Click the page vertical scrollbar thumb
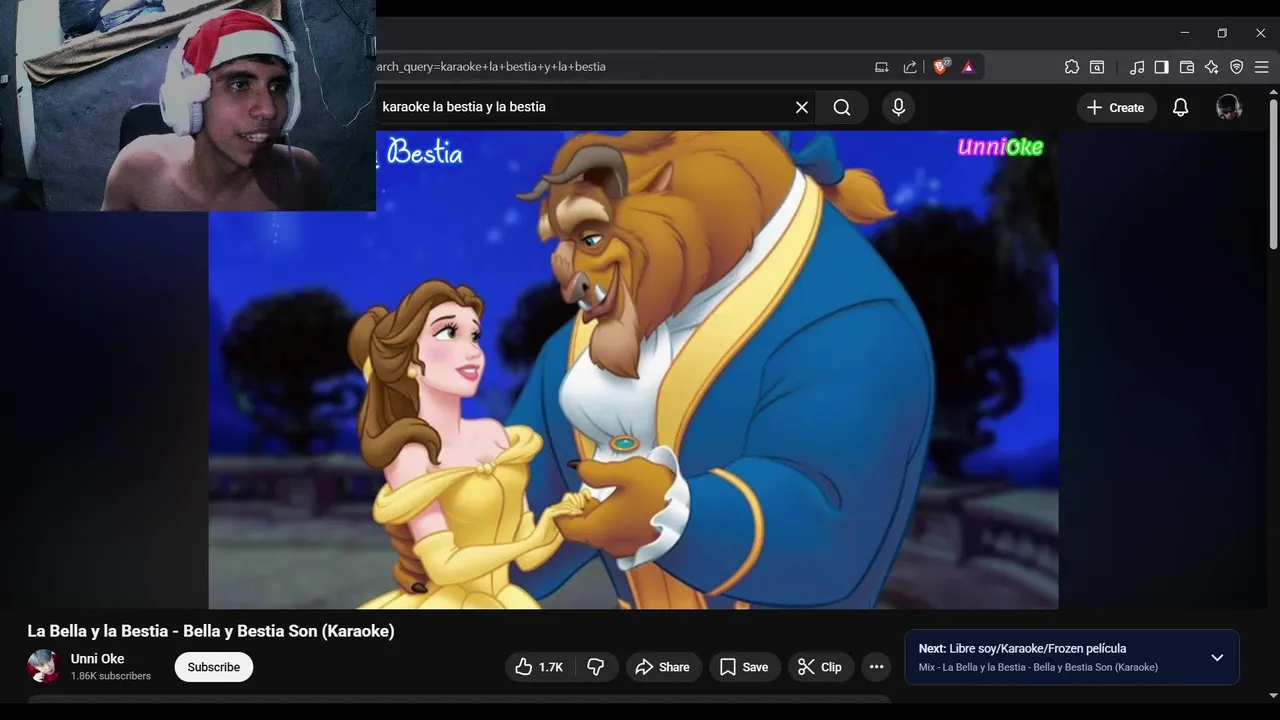 click(x=1273, y=172)
